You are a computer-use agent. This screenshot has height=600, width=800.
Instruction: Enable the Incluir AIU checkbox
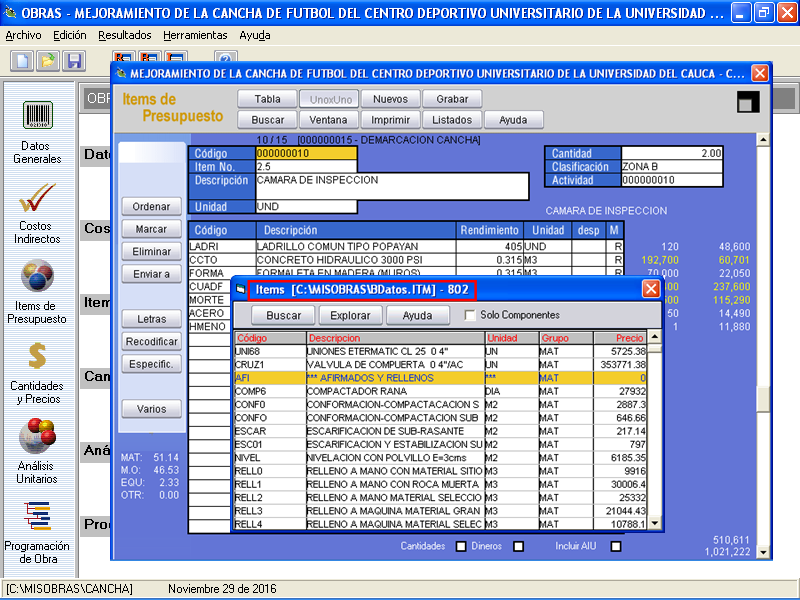(616, 546)
